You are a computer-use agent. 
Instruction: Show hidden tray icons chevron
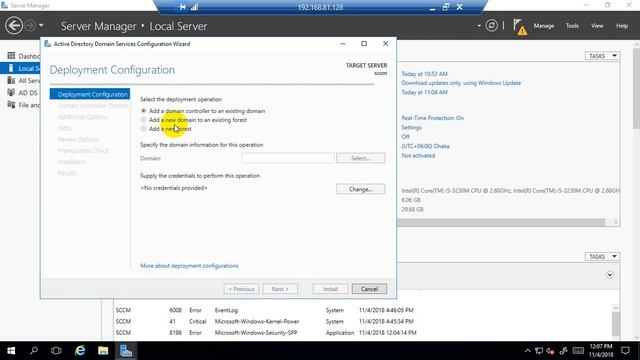pyautogui.click(x=527, y=351)
